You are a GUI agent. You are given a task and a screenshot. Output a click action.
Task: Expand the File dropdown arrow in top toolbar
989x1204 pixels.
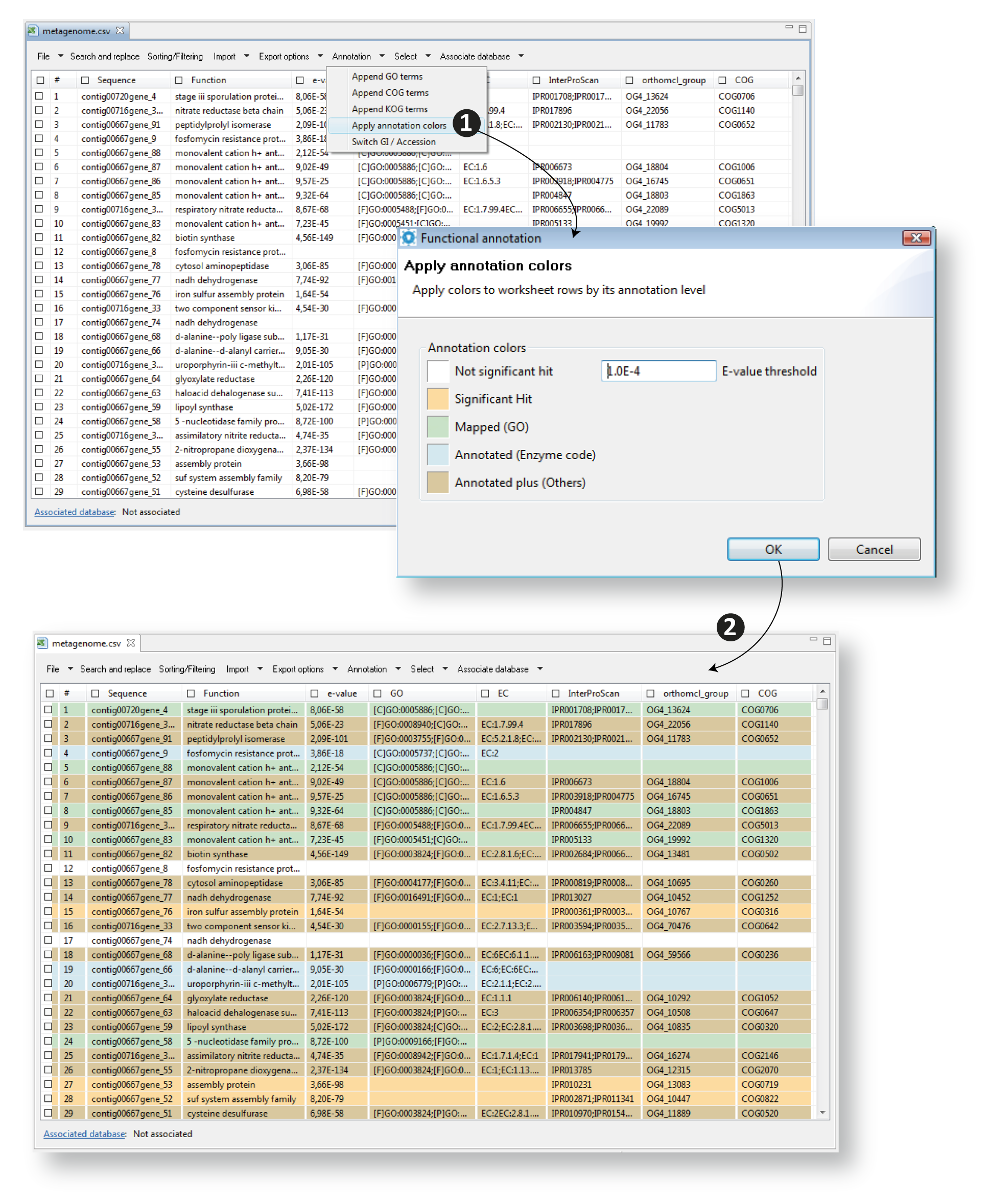(x=60, y=56)
